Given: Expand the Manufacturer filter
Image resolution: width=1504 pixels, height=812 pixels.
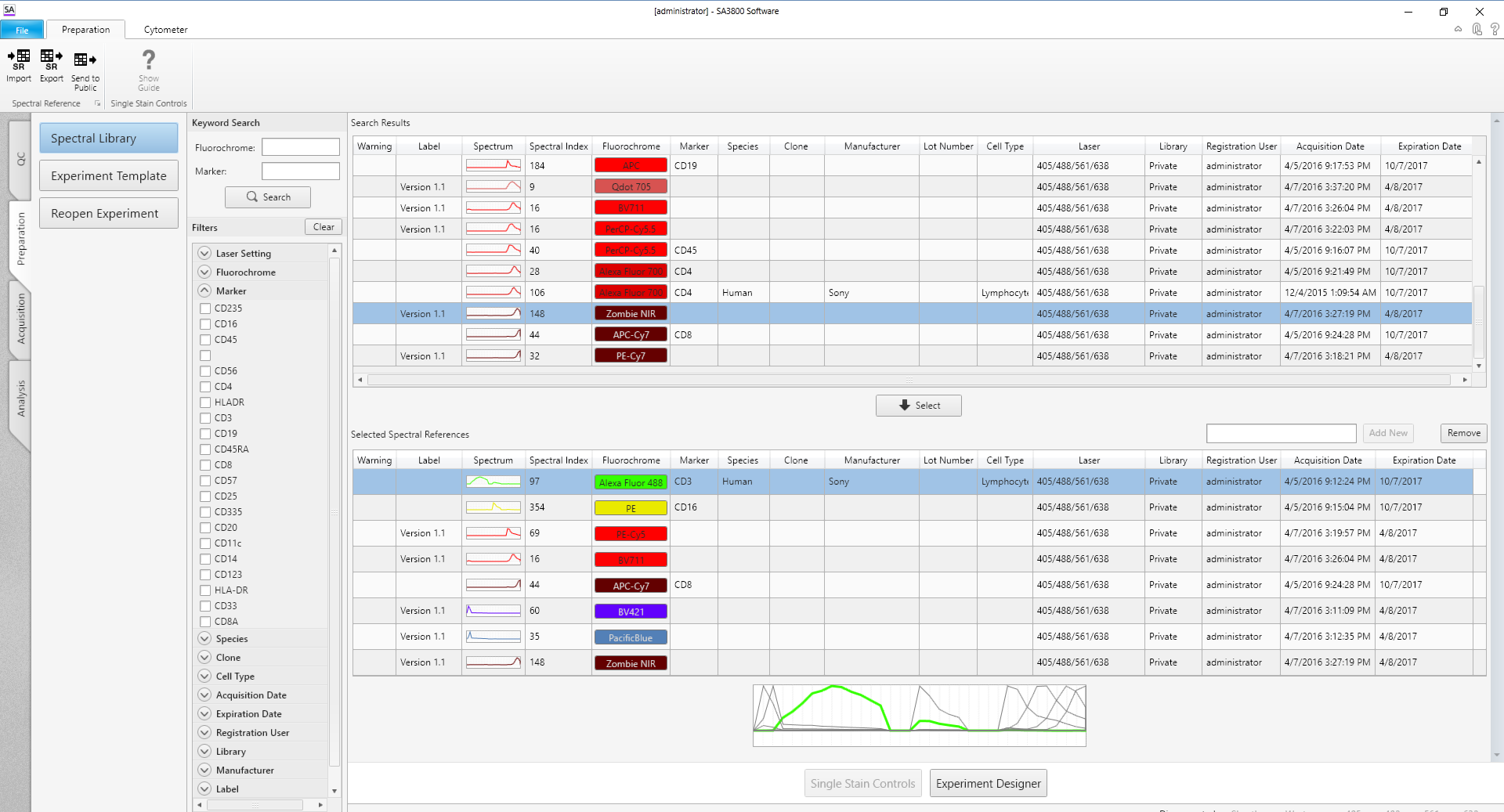Looking at the screenshot, I should pos(204,770).
